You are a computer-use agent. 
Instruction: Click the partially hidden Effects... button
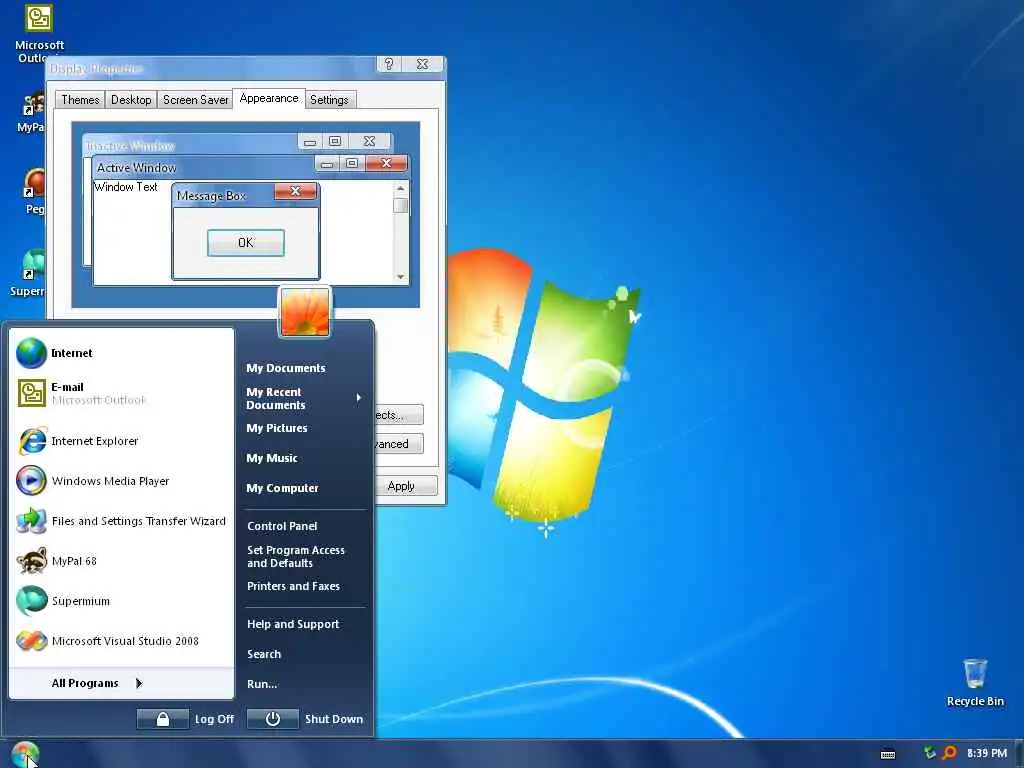(398, 415)
